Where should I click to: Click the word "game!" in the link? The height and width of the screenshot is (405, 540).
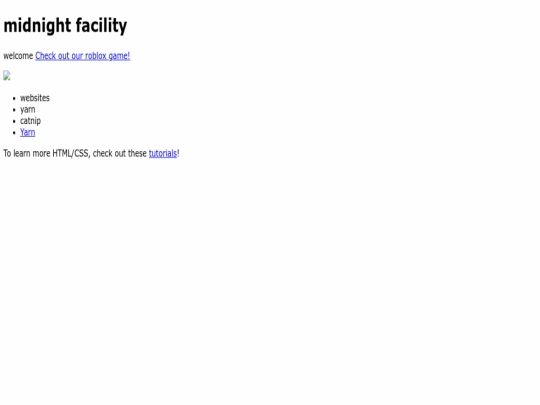tap(119, 56)
